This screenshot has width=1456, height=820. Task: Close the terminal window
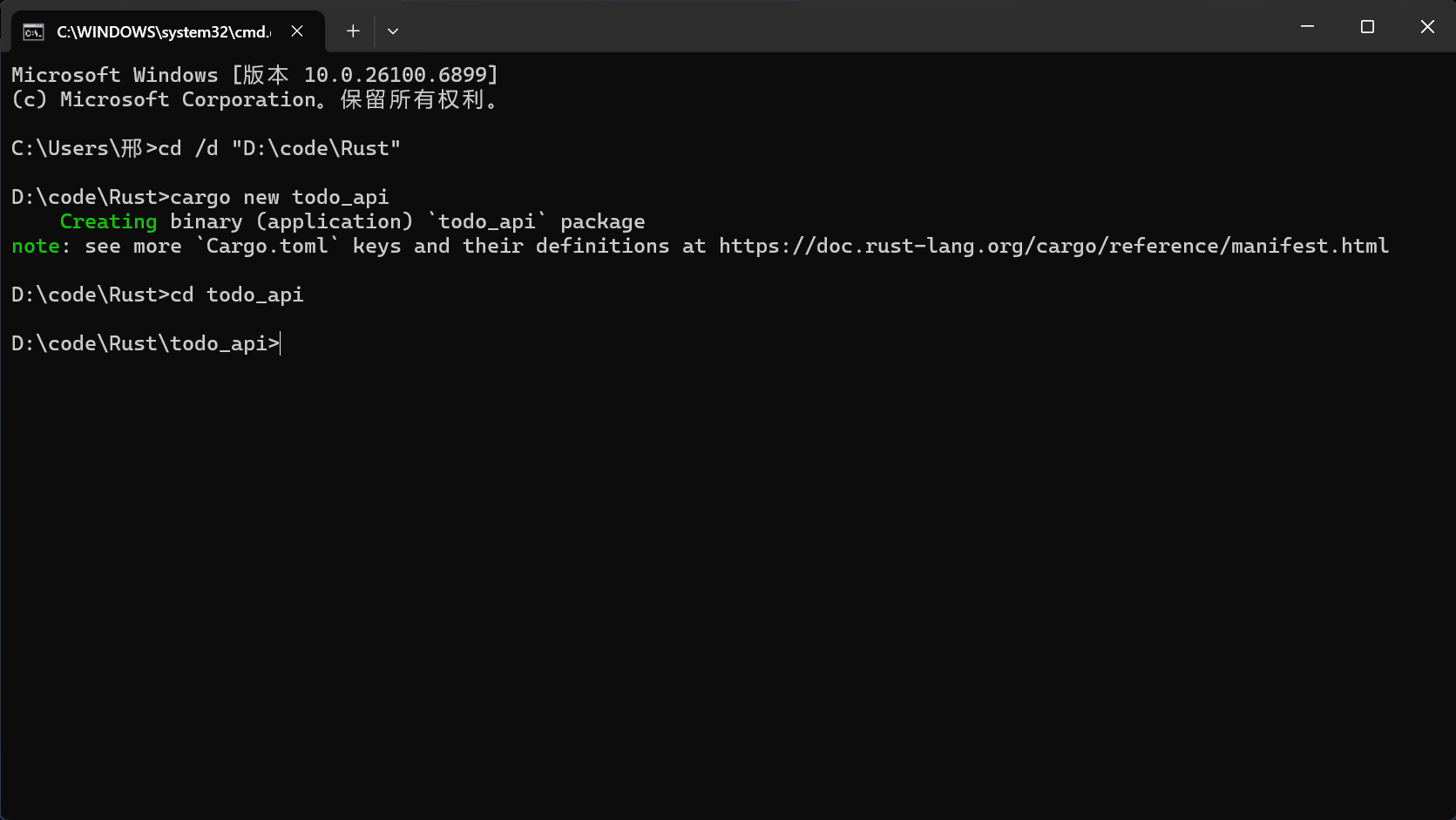coord(1427,27)
